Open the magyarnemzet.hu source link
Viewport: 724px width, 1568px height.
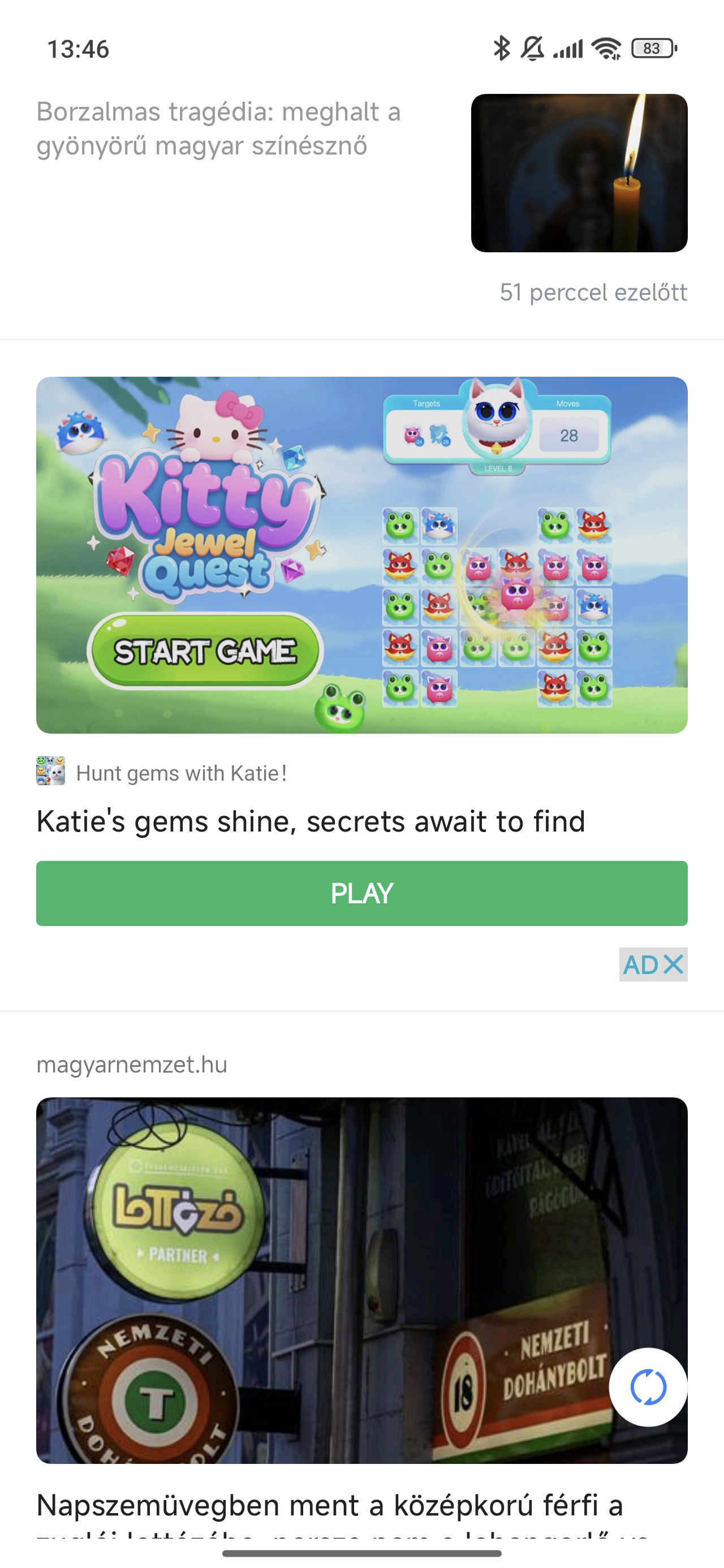click(x=132, y=1064)
